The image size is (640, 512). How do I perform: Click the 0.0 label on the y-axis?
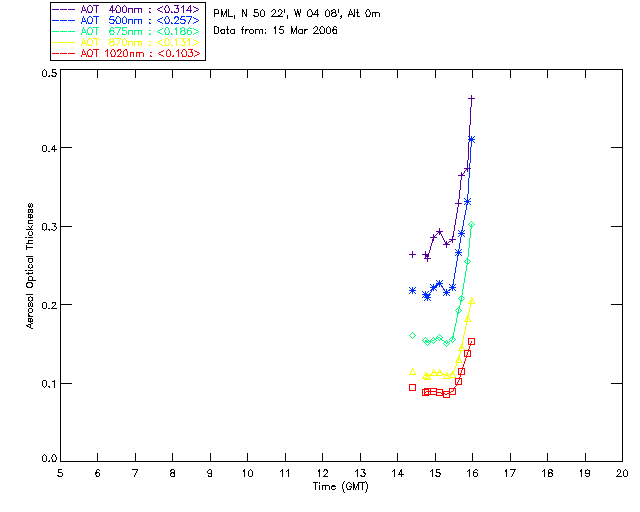pyautogui.click(x=49, y=459)
